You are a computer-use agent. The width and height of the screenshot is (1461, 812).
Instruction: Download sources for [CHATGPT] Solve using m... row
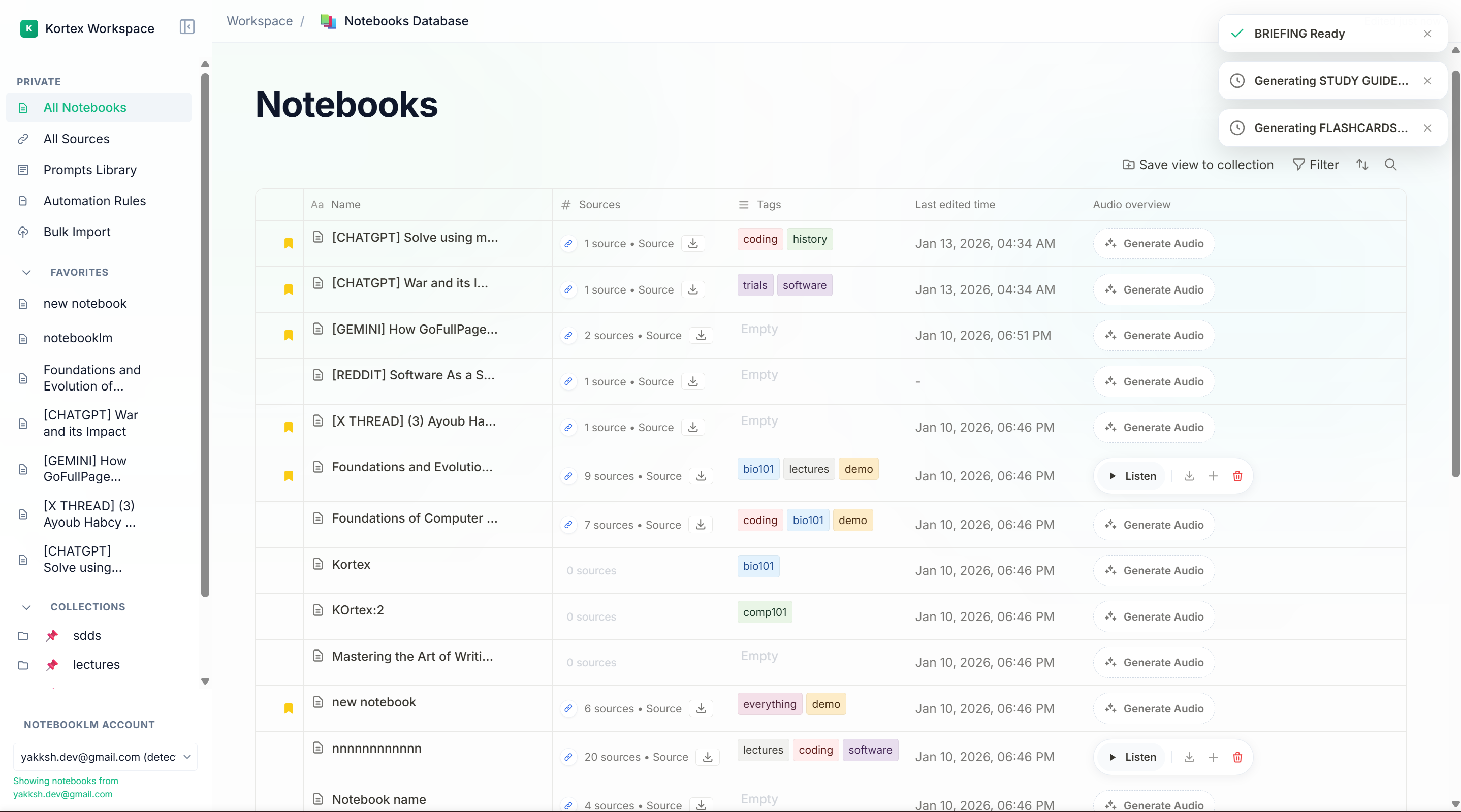pos(693,243)
